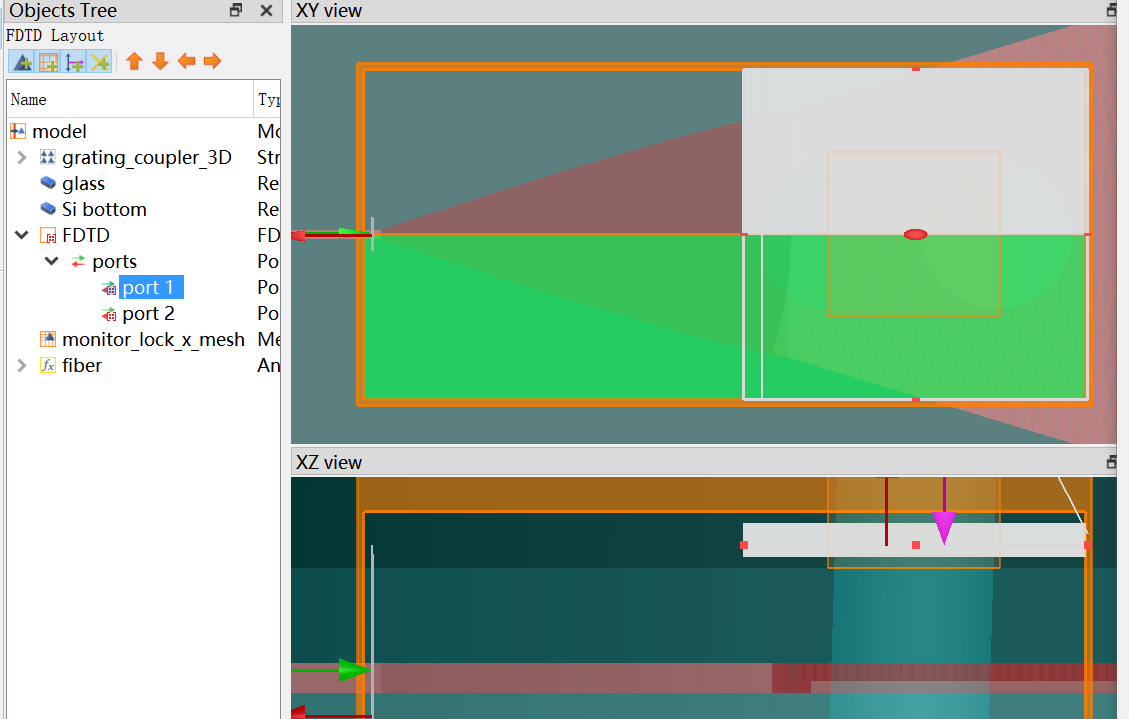The width and height of the screenshot is (1129, 719).
Task: Toggle the sources filter icon
Action: (x=73, y=62)
